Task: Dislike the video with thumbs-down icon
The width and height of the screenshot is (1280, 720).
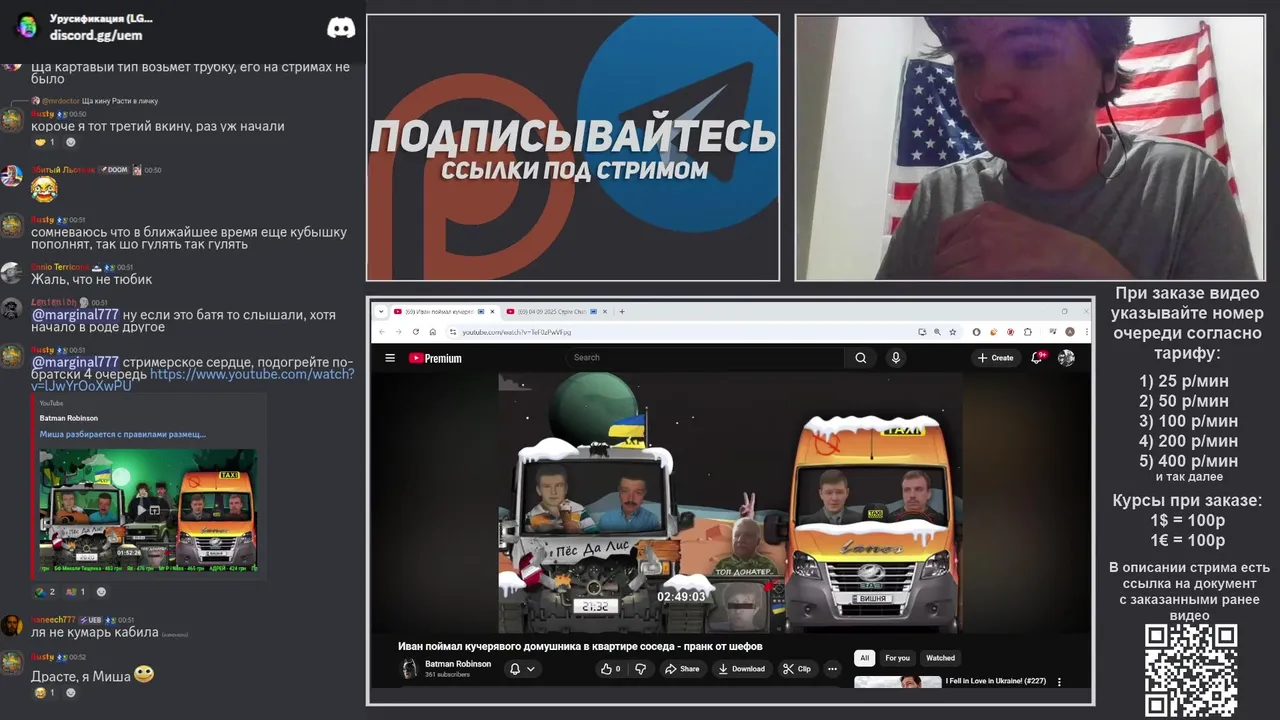Action: coord(641,669)
